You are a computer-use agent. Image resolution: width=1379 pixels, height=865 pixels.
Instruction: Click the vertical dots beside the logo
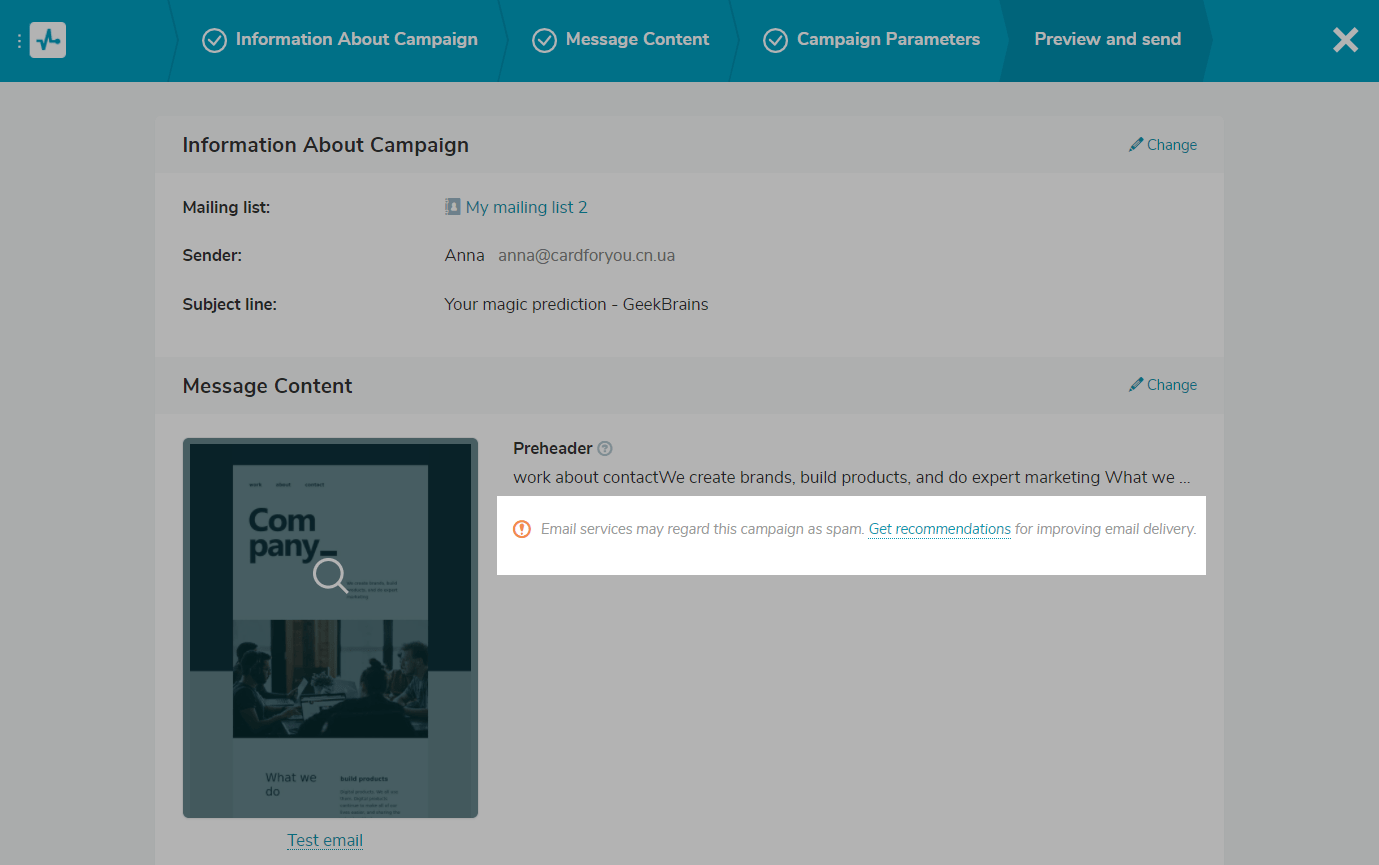pyautogui.click(x=19, y=41)
